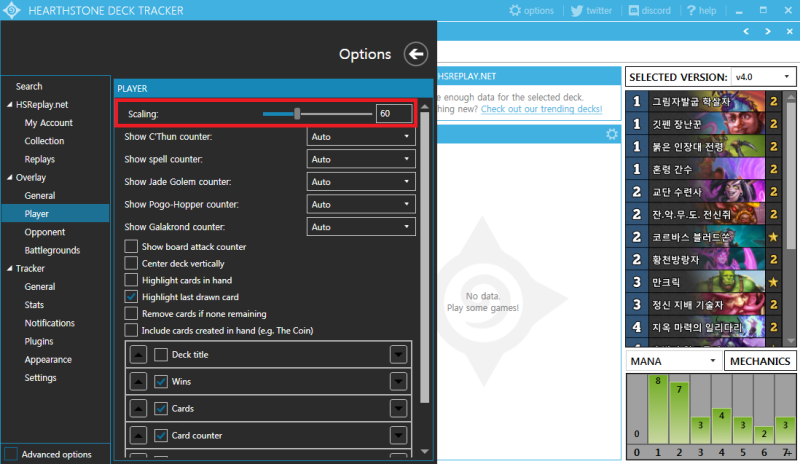This screenshot has height=464, width=800.
Task: Close the deck panel with X icon
Action: point(790,32)
